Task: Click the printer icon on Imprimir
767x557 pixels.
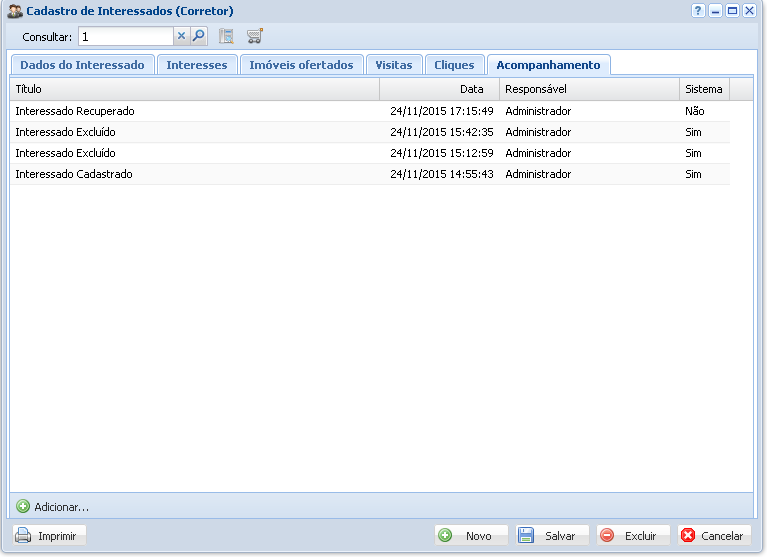Action: click(x=24, y=536)
